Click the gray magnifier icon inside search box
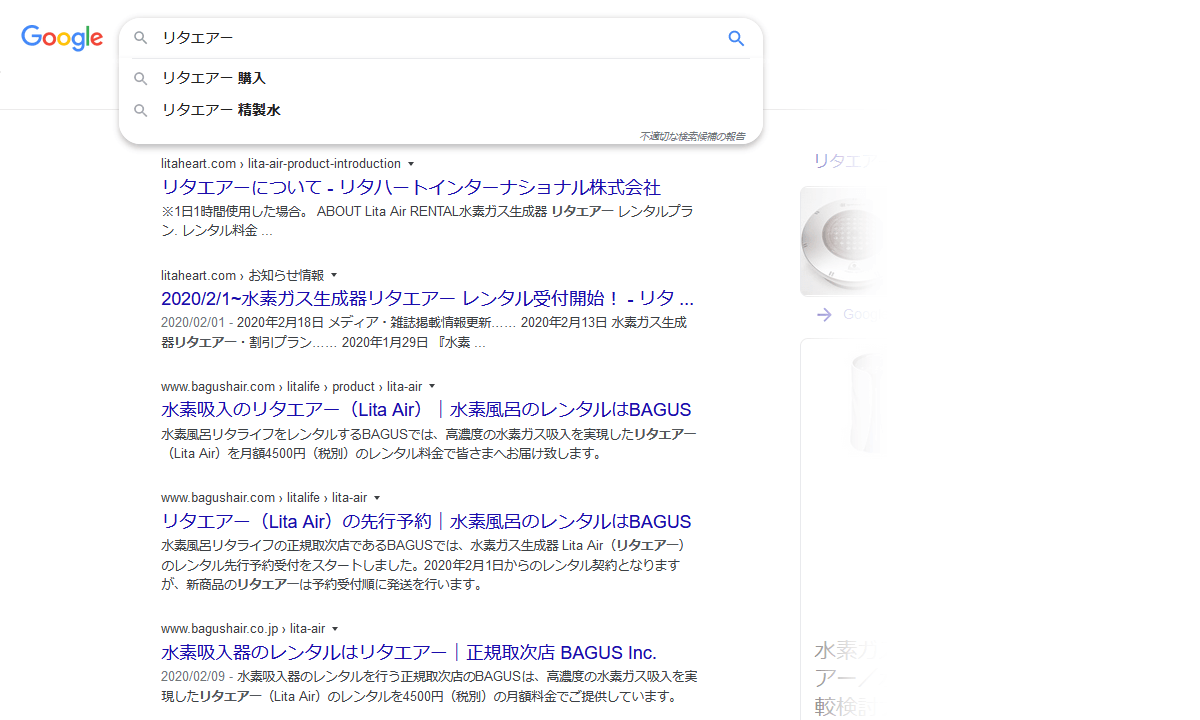Image resolution: width=1200 pixels, height=720 pixels. tap(141, 38)
